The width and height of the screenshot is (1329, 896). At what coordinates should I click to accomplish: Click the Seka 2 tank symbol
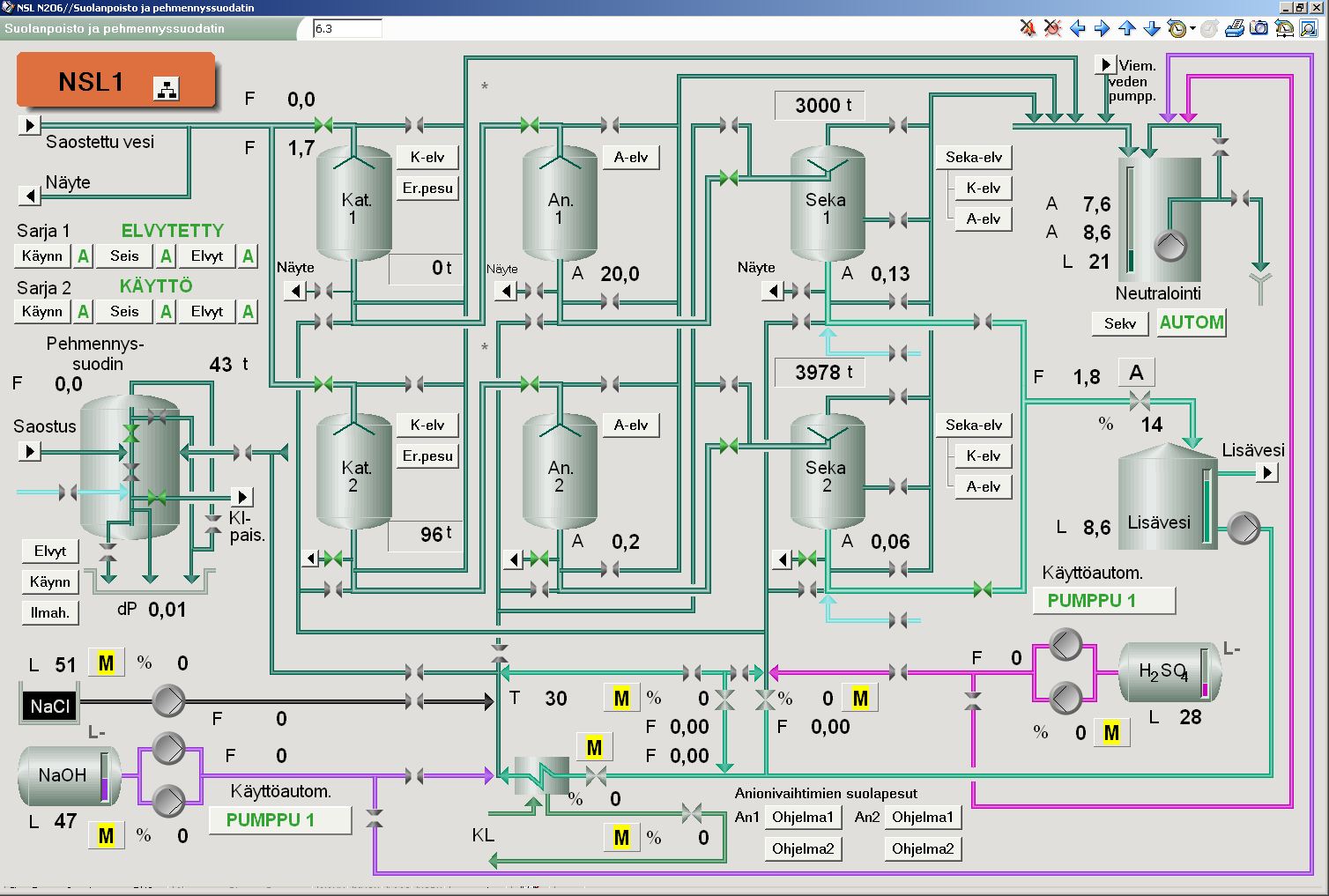point(828,472)
